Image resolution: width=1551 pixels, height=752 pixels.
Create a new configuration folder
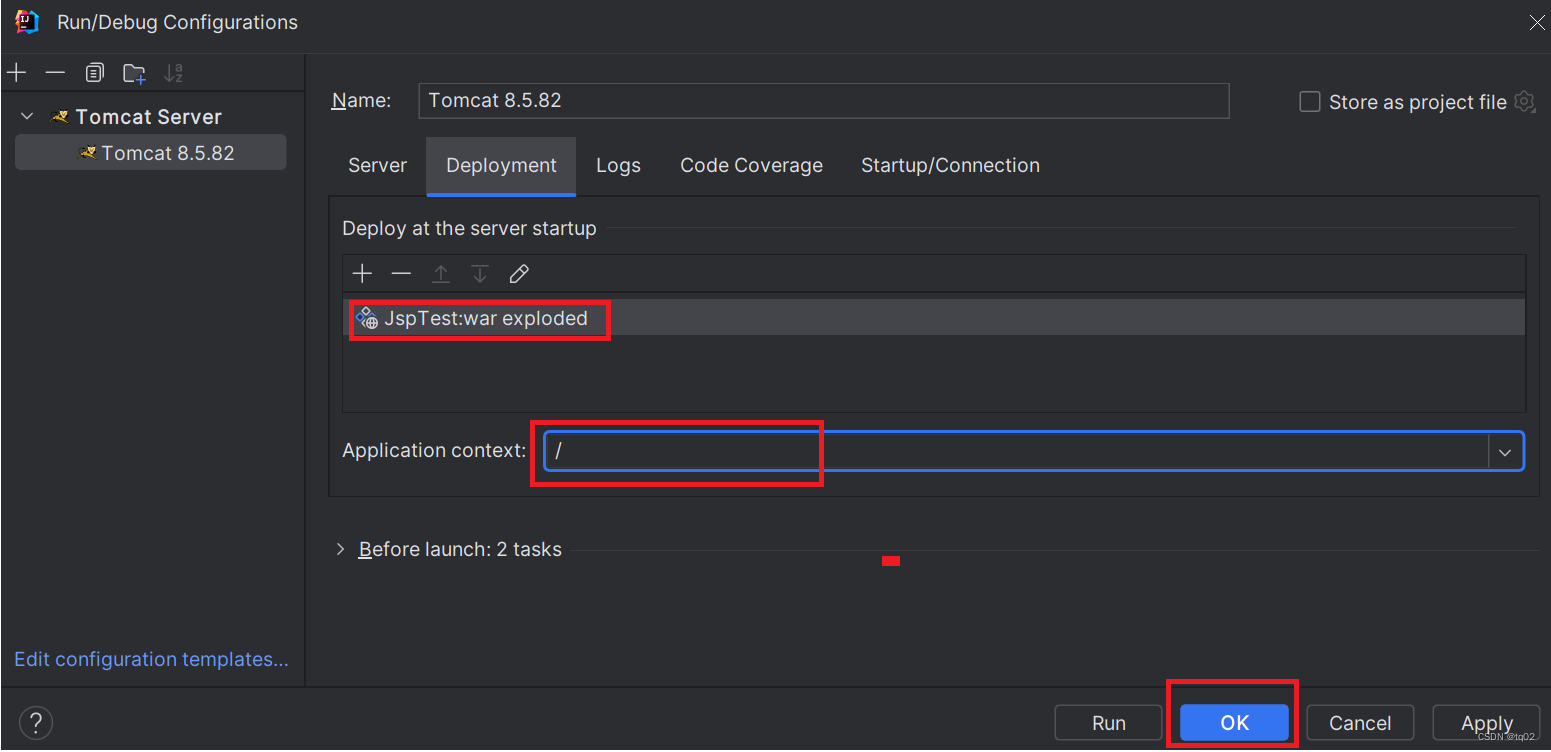point(134,73)
